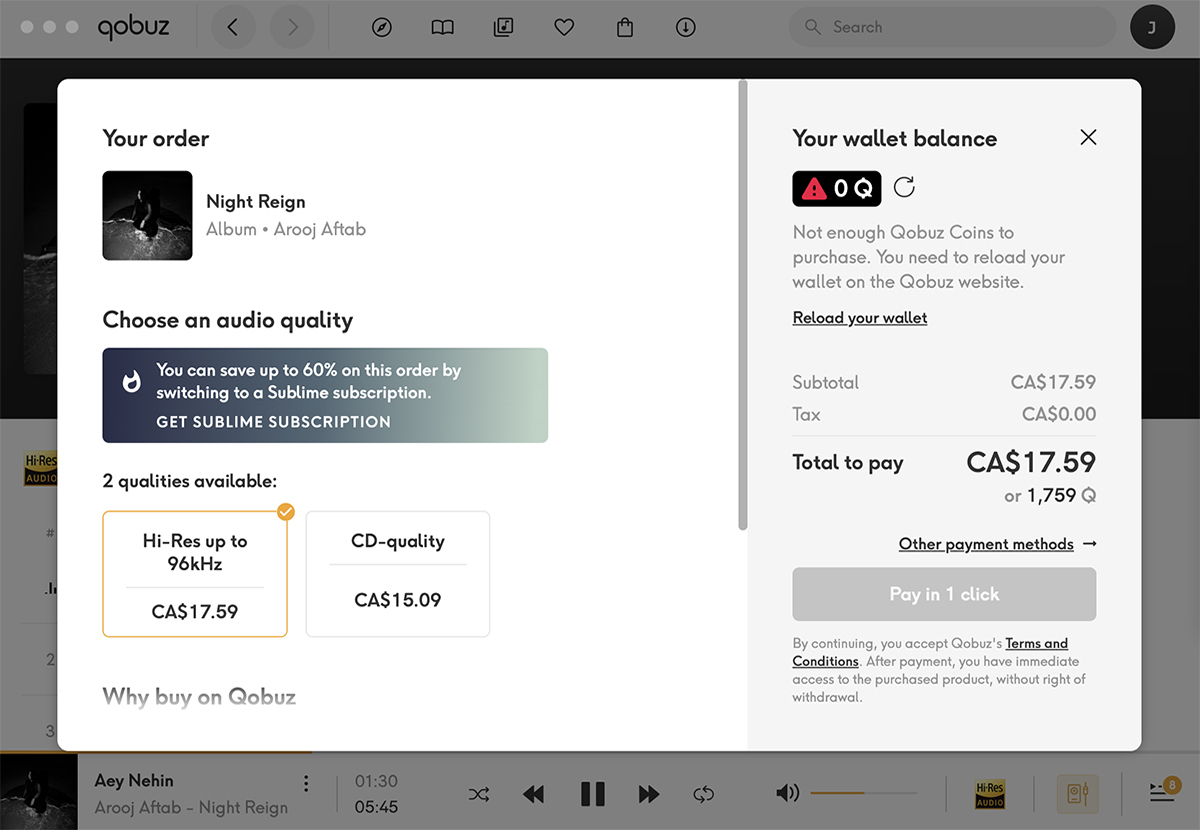Image resolution: width=1200 pixels, height=830 pixels.
Task: Open the J user account menu
Action: (1152, 28)
